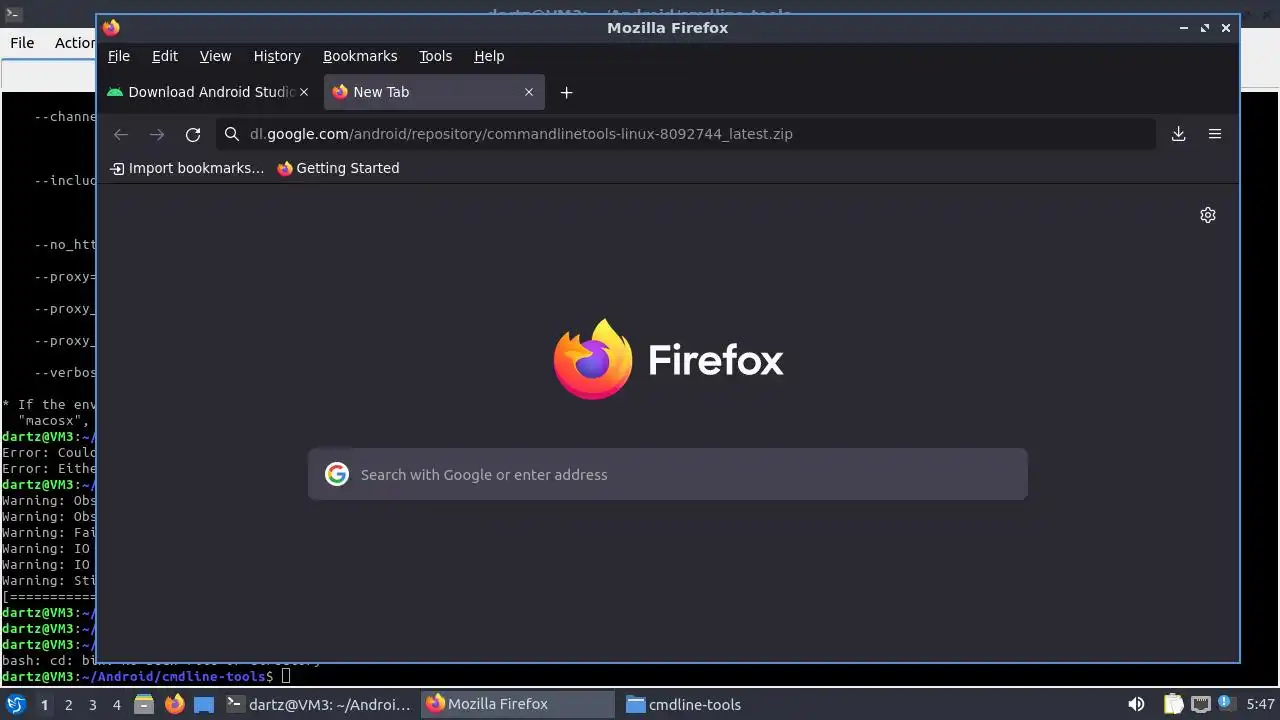Screen dimensions: 1280x720
Task: Open the Firefox hamburger application menu
Action: [x=1215, y=134]
